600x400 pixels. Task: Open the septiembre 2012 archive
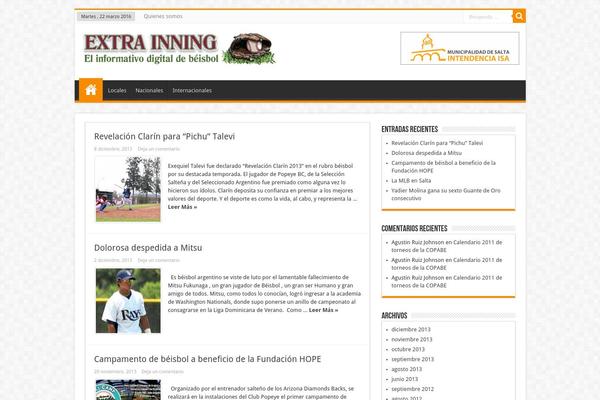click(x=412, y=389)
